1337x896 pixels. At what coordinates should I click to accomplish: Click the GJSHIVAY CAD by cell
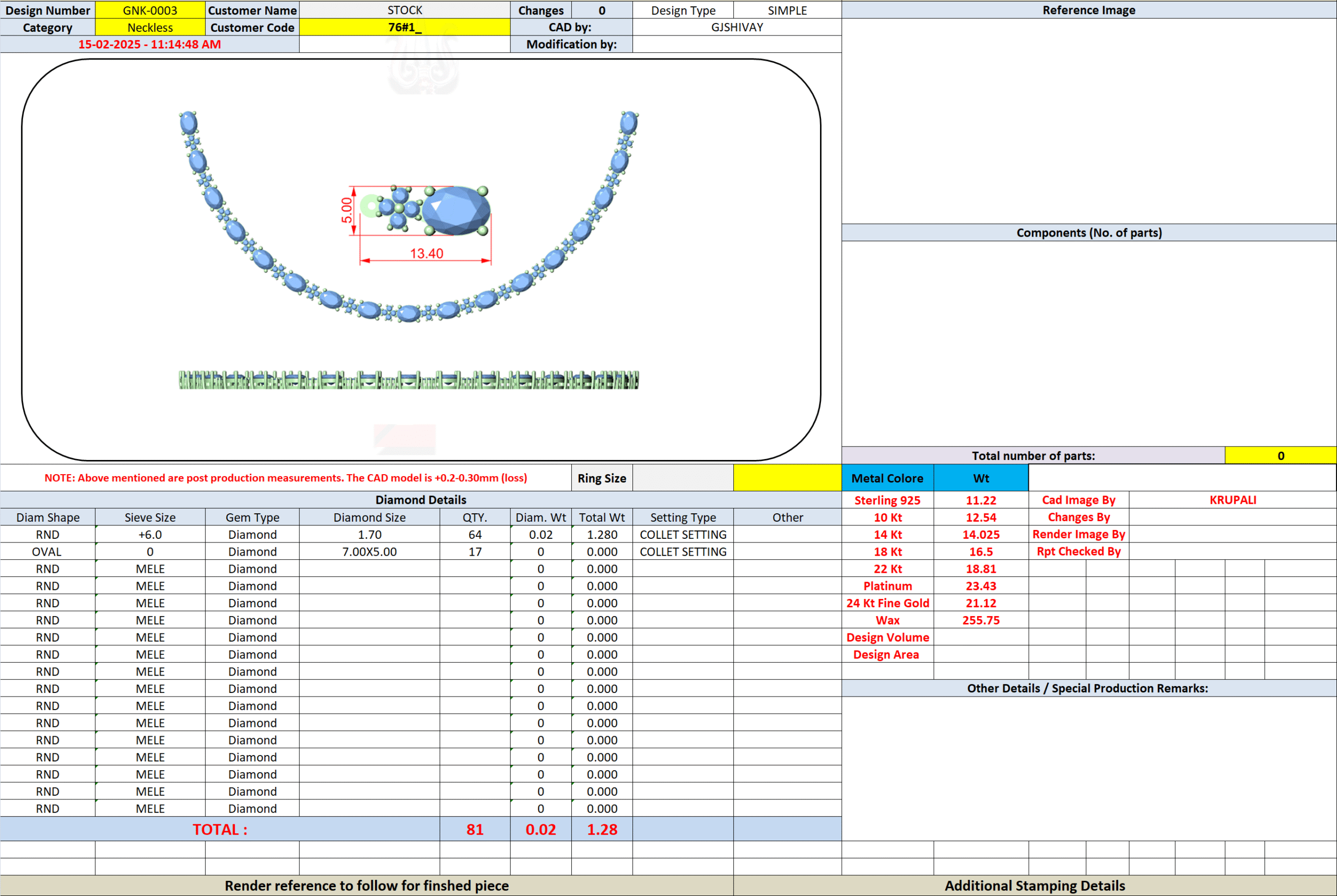coord(736,28)
